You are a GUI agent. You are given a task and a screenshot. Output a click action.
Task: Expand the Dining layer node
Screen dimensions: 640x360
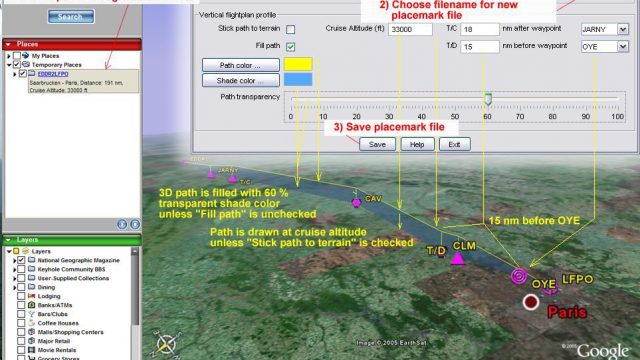coord(15,287)
